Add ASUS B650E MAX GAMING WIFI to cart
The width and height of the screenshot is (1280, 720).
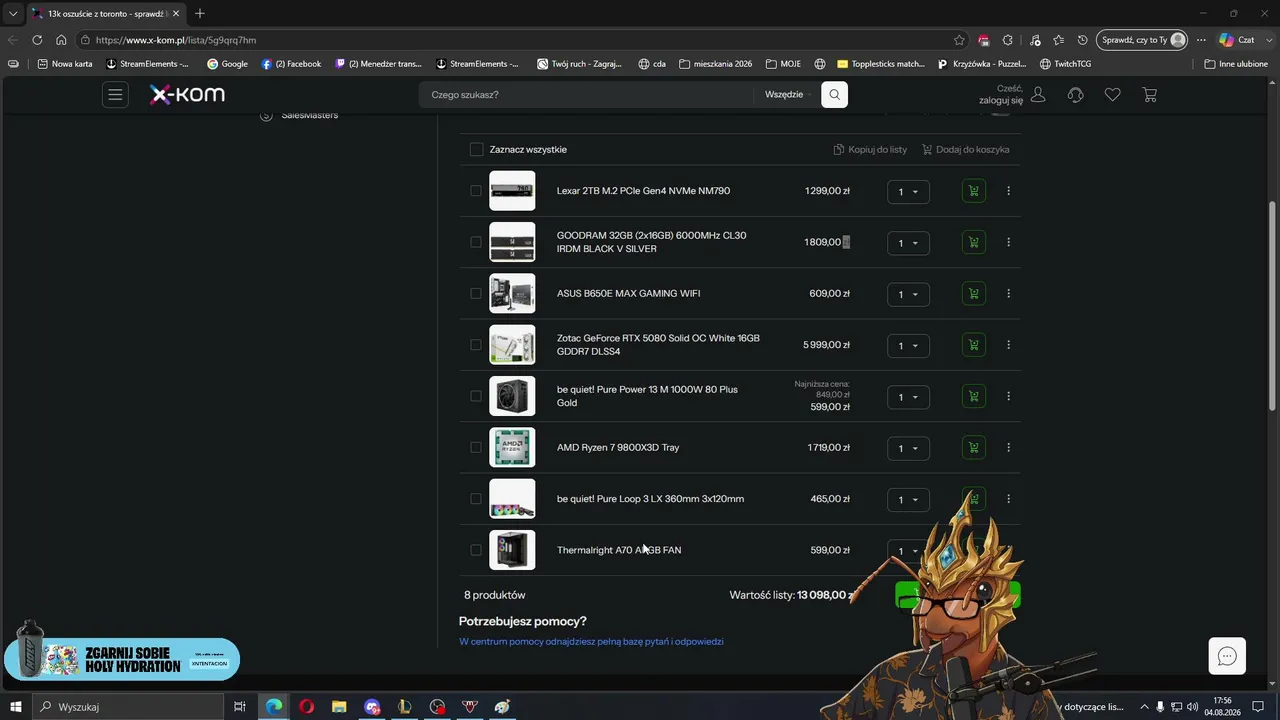coord(973,294)
